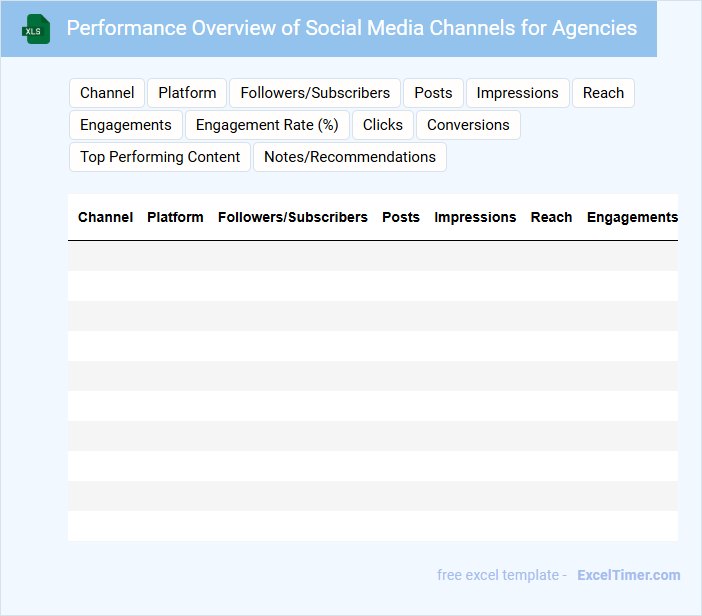Click the Reach tag button
702x616 pixels.
tap(603, 93)
